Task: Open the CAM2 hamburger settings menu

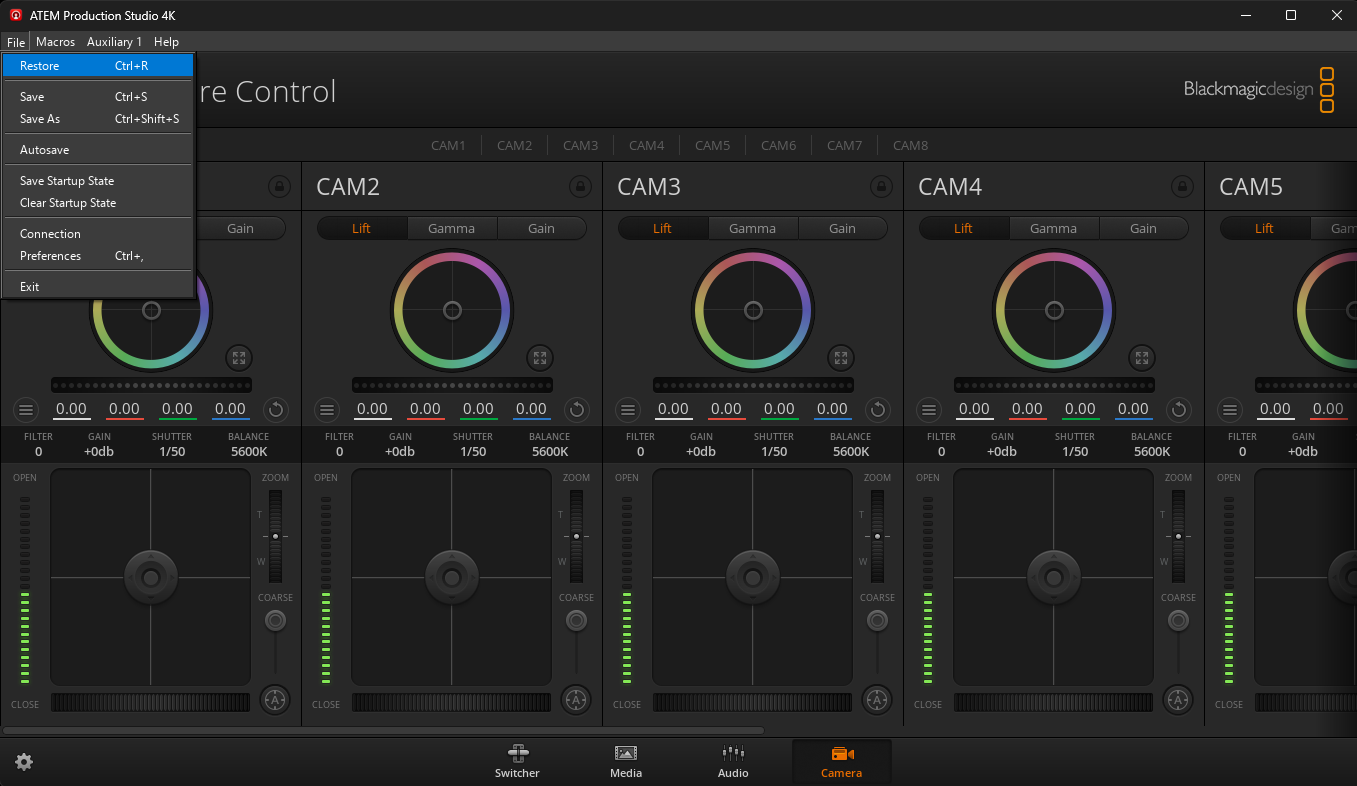Action: pyautogui.click(x=327, y=409)
